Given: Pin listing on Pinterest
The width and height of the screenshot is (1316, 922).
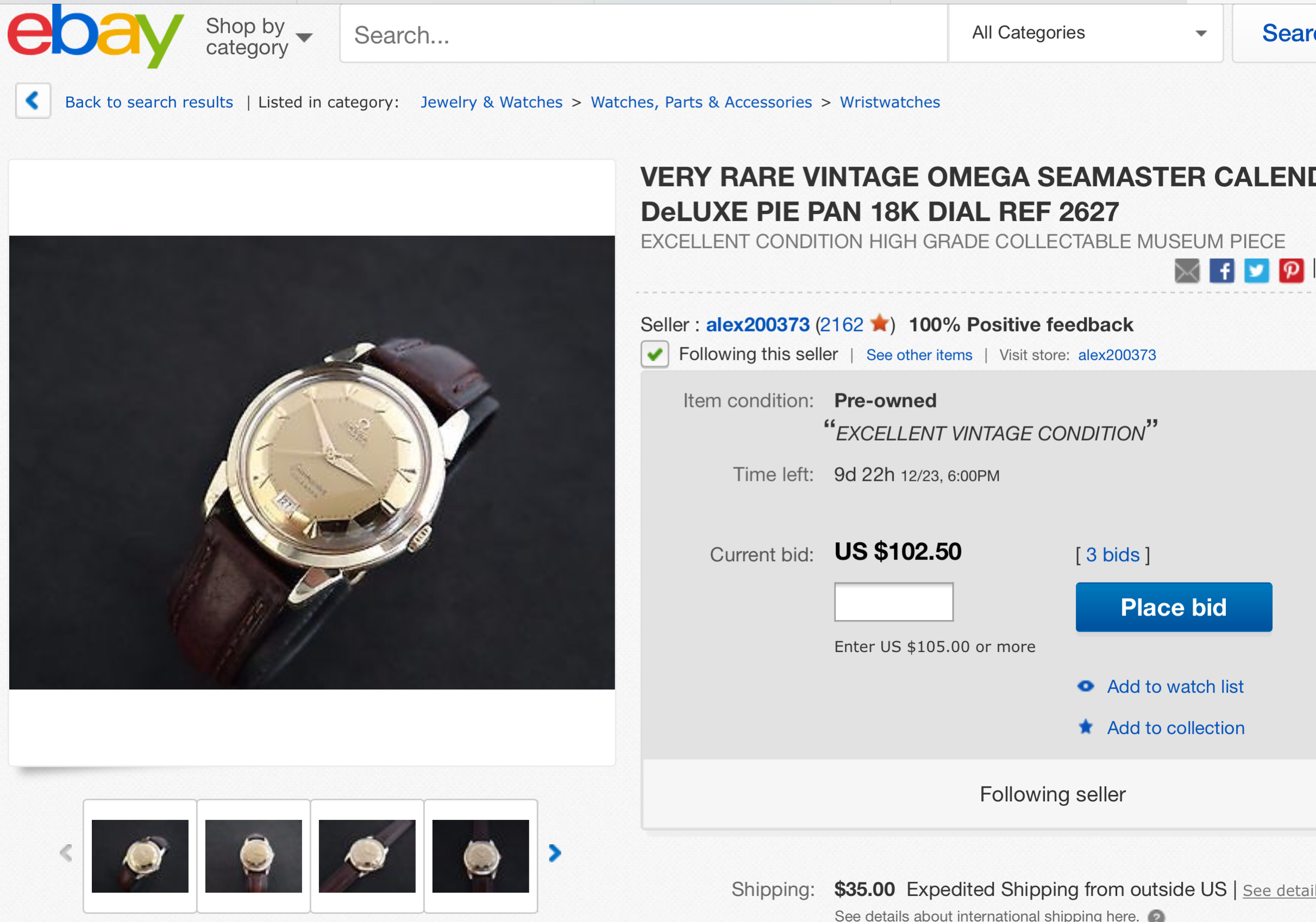Looking at the screenshot, I should click(x=1291, y=271).
